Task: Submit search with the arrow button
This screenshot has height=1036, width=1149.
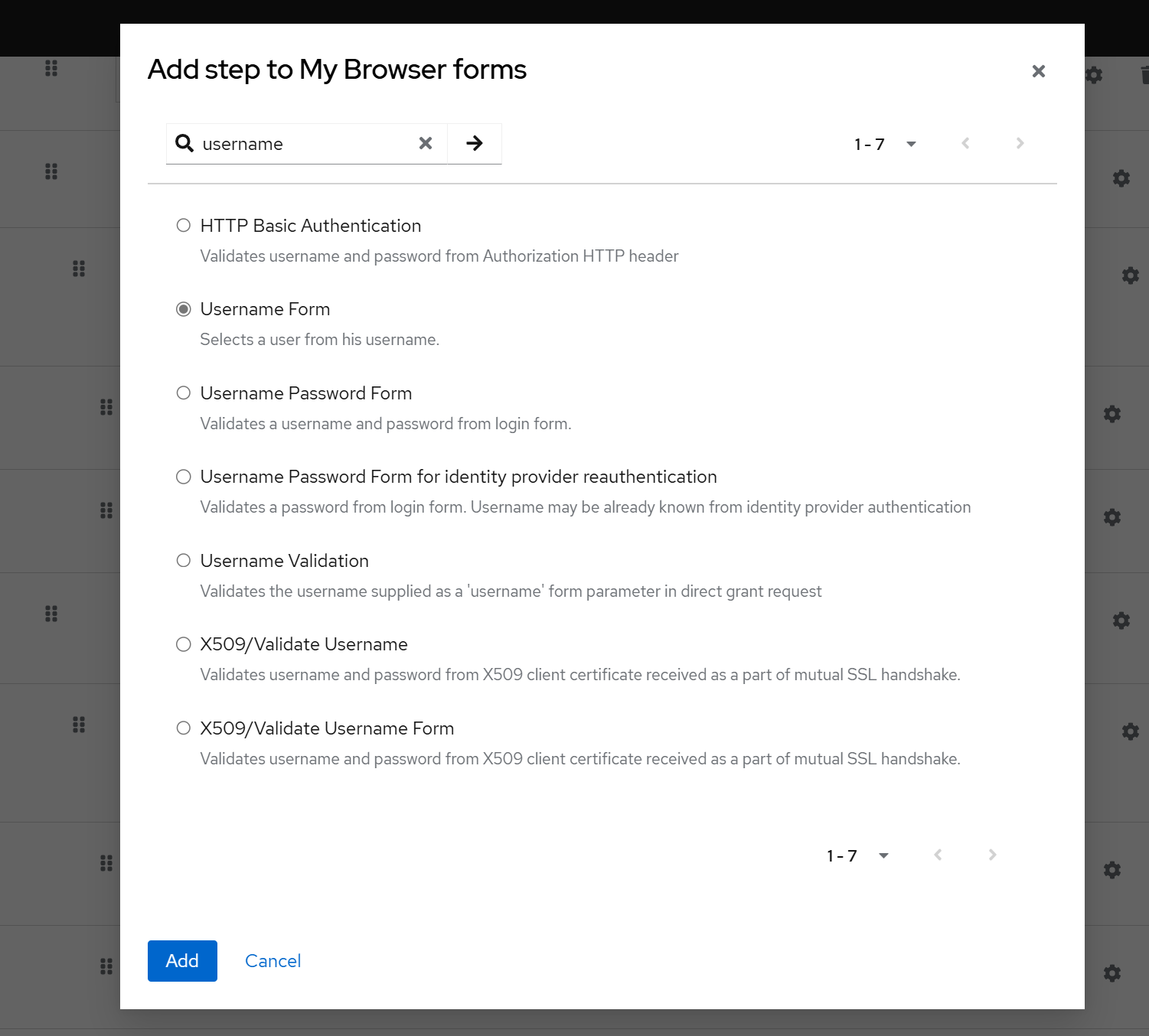Action: pyautogui.click(x=475, y=143)
